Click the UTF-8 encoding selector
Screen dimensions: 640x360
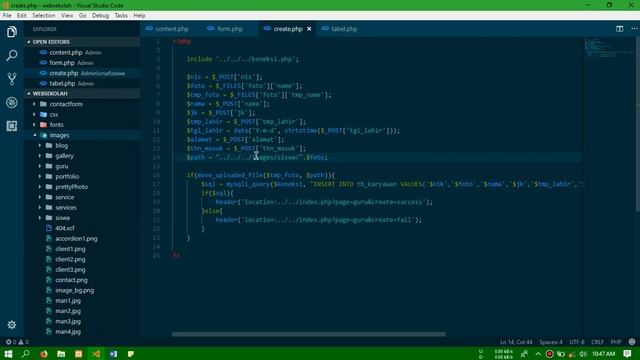[577, 342]
